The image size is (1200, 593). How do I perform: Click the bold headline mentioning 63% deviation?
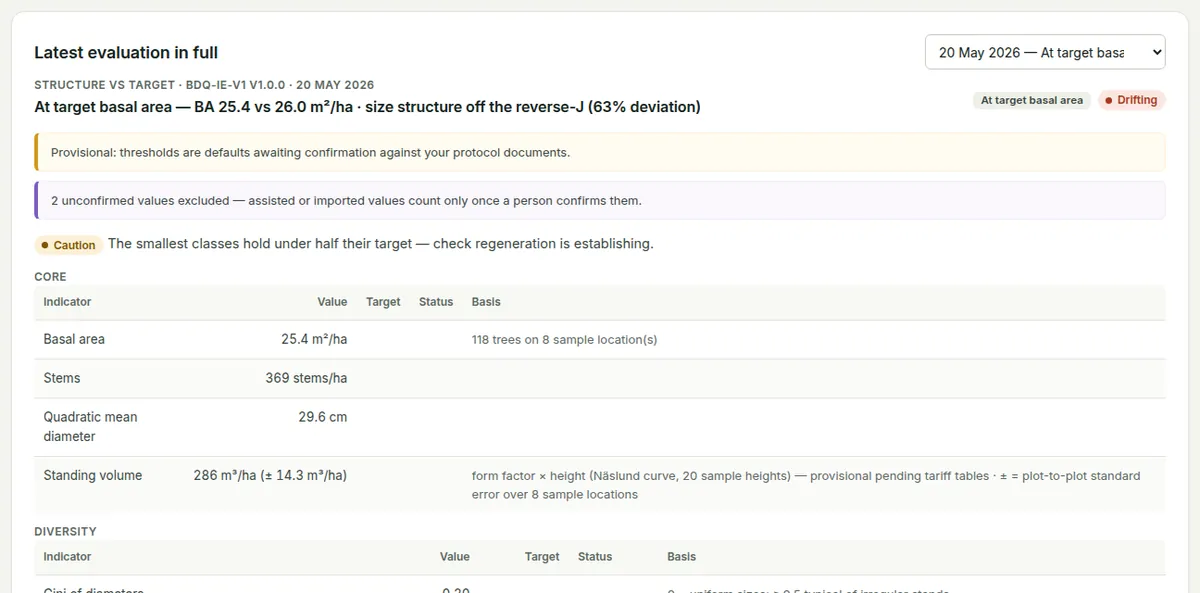367,107
